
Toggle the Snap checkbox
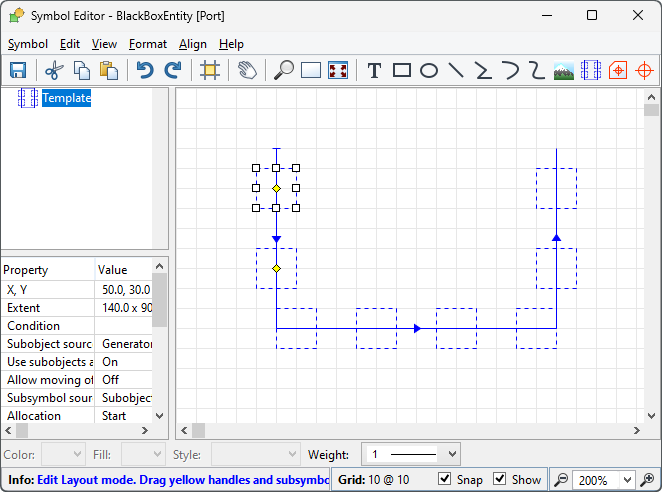(445, 480)
